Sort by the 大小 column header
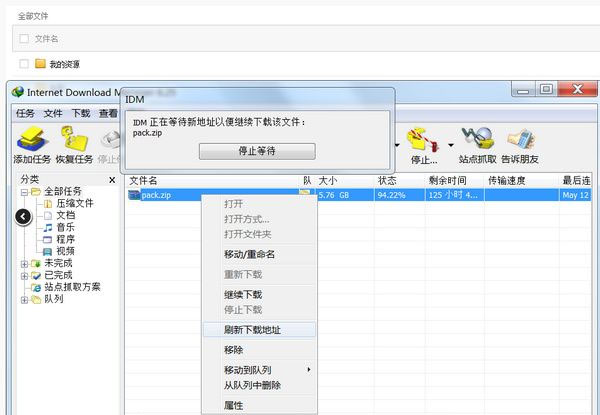This screenshot has height=415, width=600. [344, 181]
